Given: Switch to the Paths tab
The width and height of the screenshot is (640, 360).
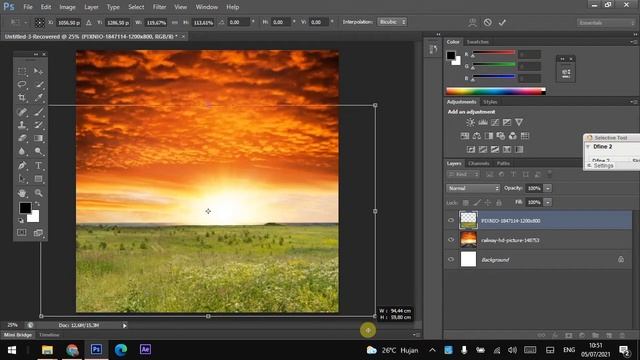Looking at the screenshot, I should click(503, 163).
